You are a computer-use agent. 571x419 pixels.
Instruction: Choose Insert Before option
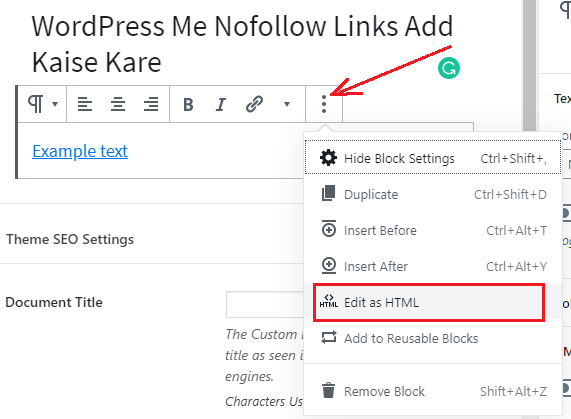point(433,230)
